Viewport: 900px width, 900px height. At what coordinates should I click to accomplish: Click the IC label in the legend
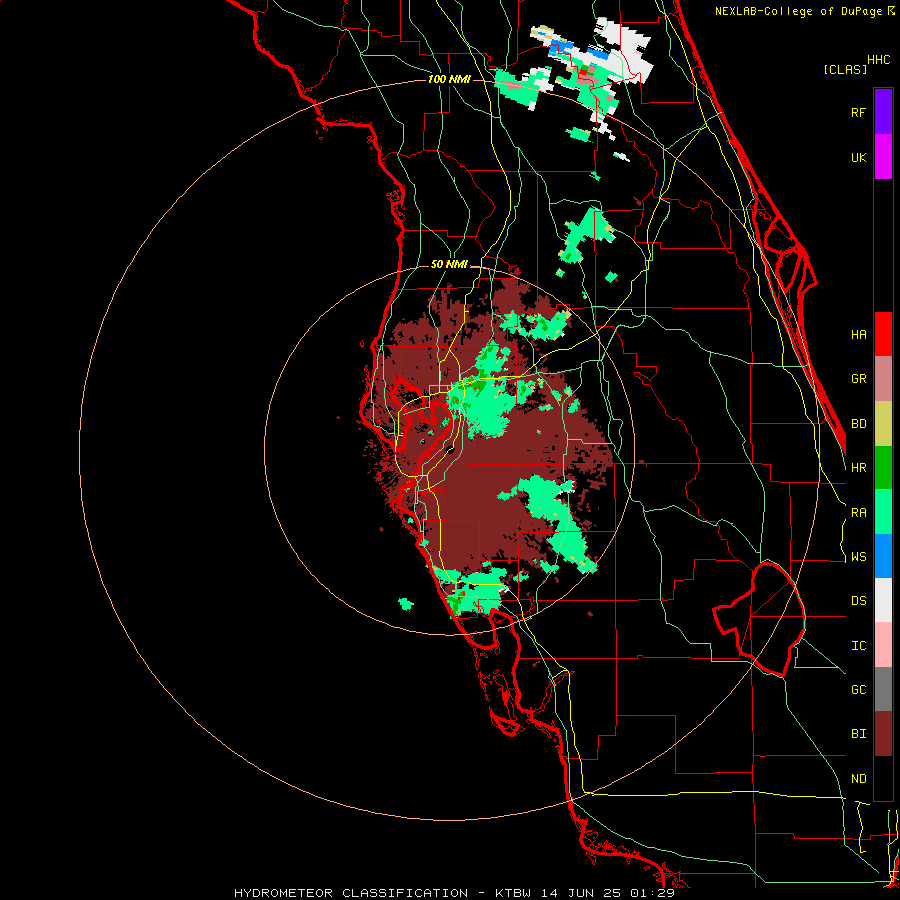click(x=858, y=646)
